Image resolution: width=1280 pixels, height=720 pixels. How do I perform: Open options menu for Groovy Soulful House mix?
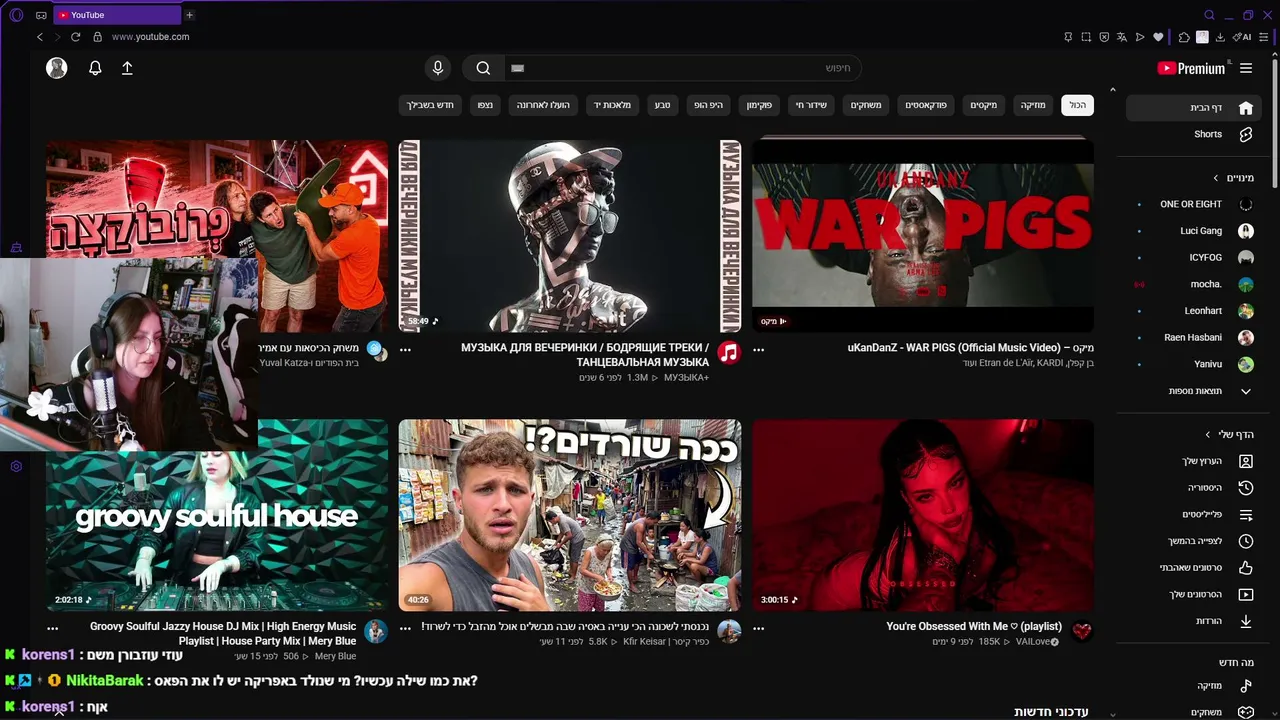(52, 628)
